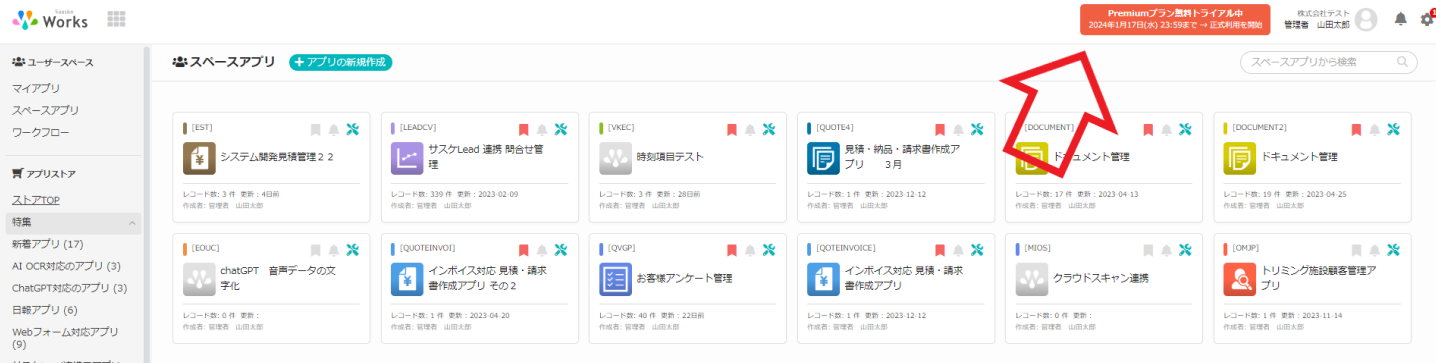Image resolution: width=1436 pixels, height=363 pixels.
Task: Open settings wrench for OMJP app
Action: pyautogui.click(x=1393, y=249)
